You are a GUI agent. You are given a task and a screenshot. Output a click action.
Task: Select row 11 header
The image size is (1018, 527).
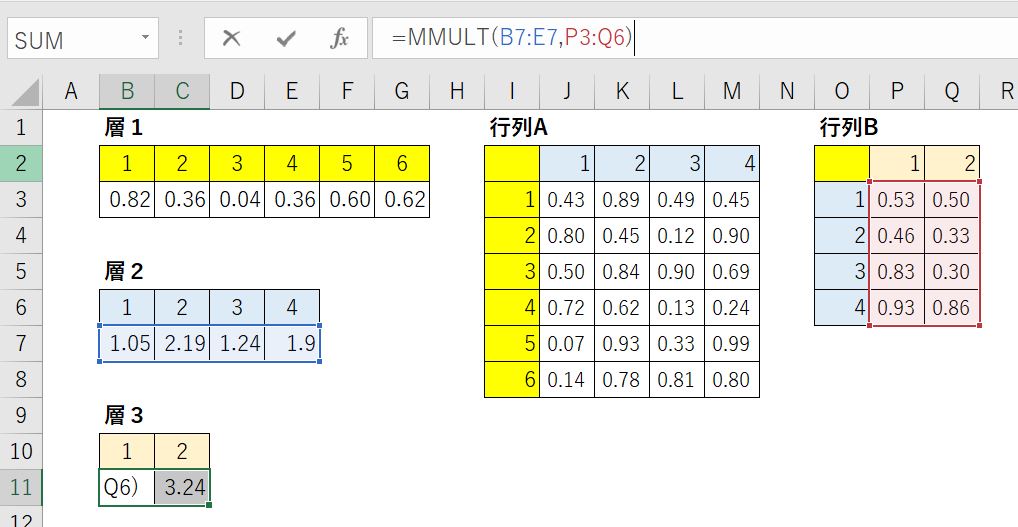[x=21, y=488]
